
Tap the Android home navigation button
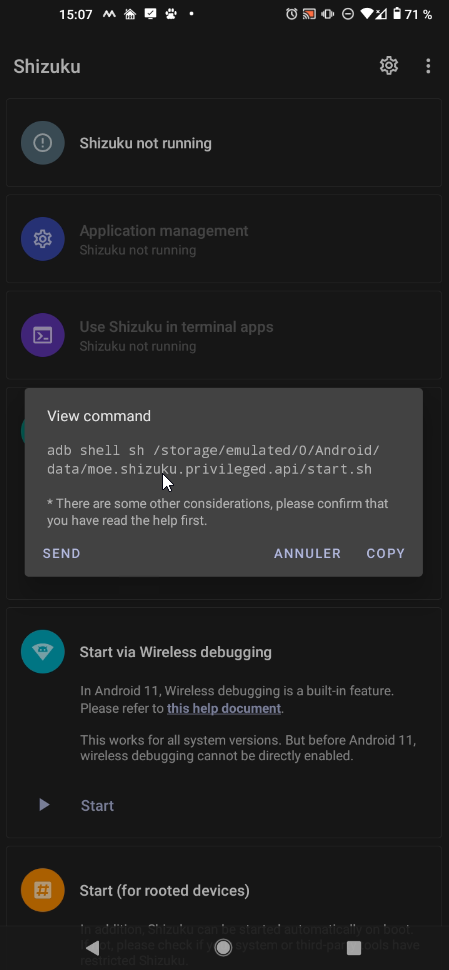pyautogui.click(x=224, y=947)
